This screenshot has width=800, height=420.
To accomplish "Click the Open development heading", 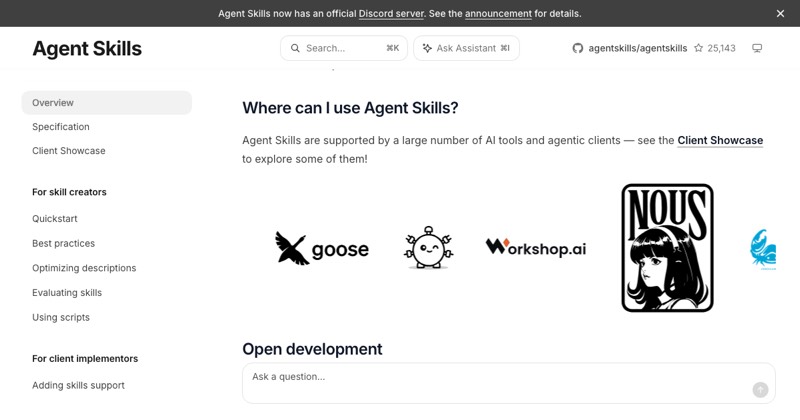I will pos(312,349).
